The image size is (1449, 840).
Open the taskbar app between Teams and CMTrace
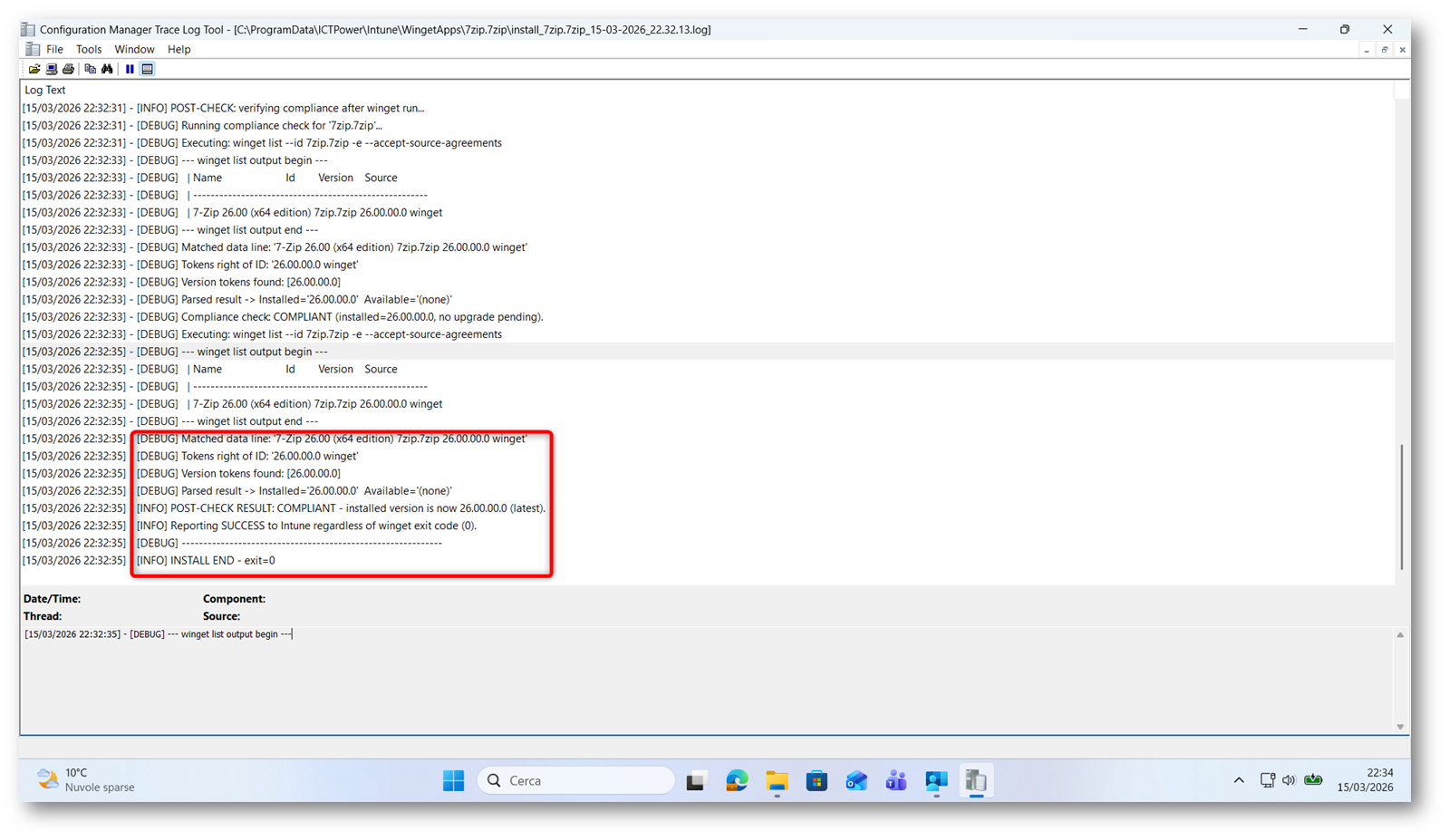click(936, 780)
